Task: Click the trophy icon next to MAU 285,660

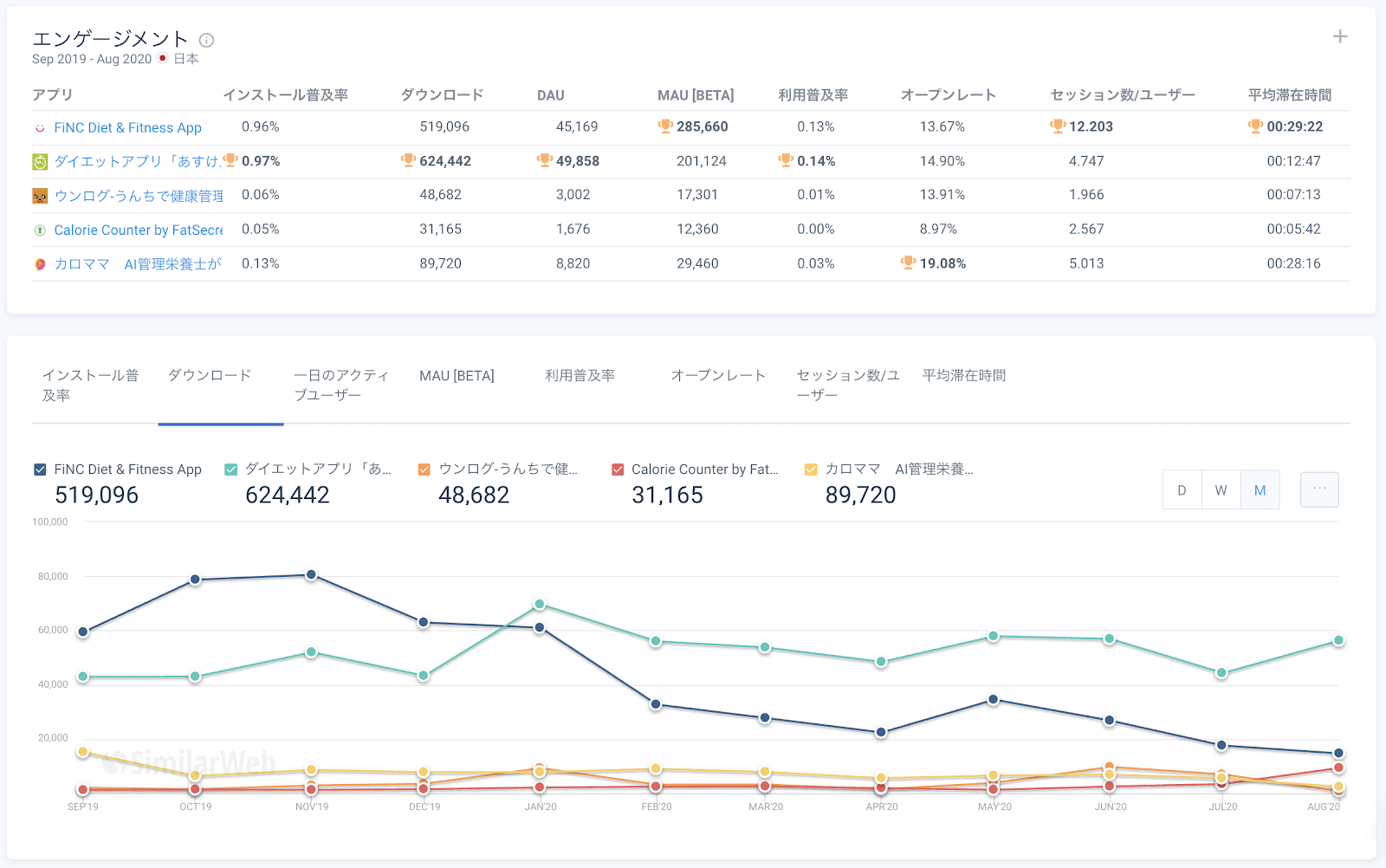Action: tap(665, 126)
